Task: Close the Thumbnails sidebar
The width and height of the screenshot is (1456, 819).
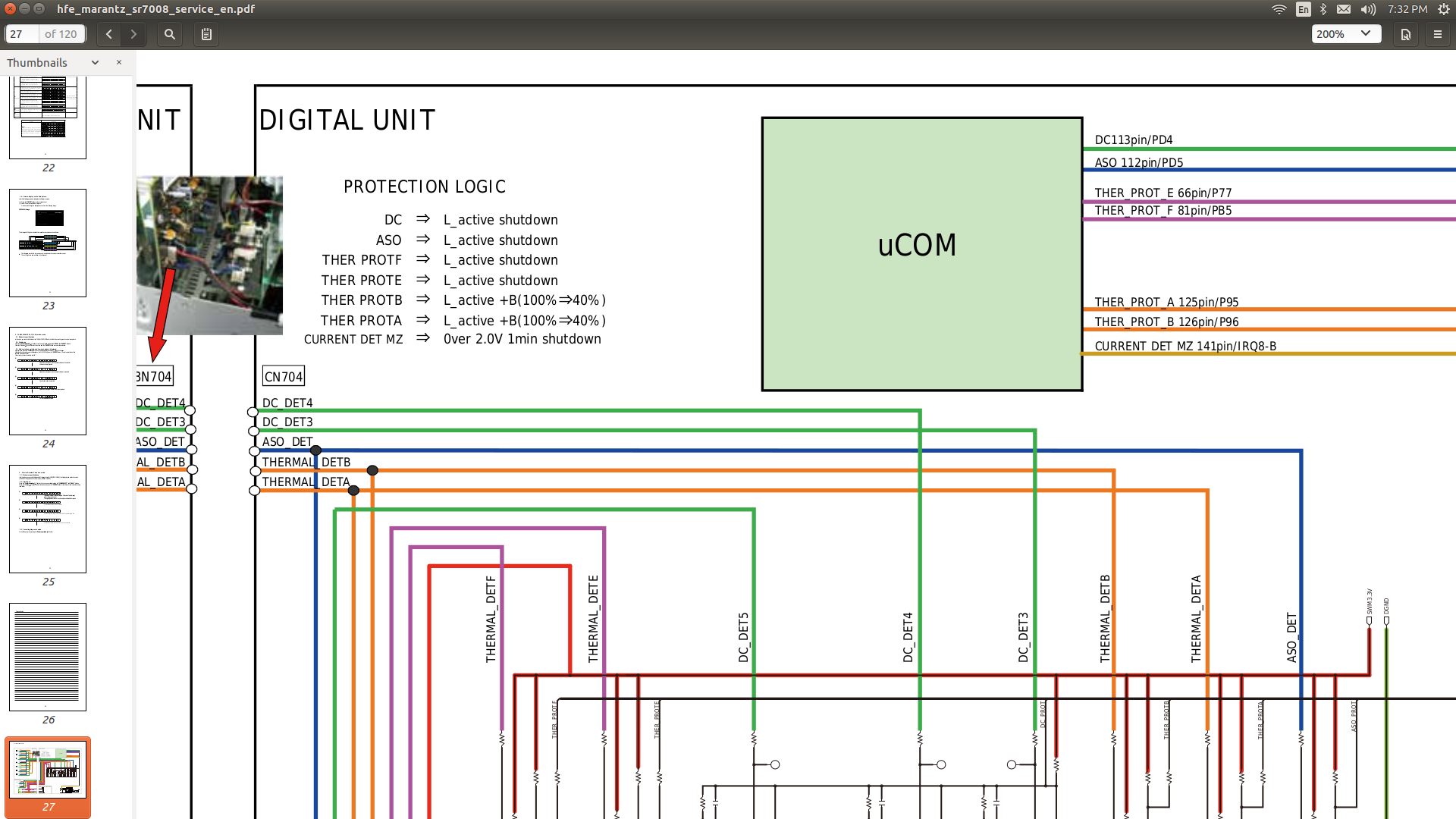Action: (x=119, y=62)
